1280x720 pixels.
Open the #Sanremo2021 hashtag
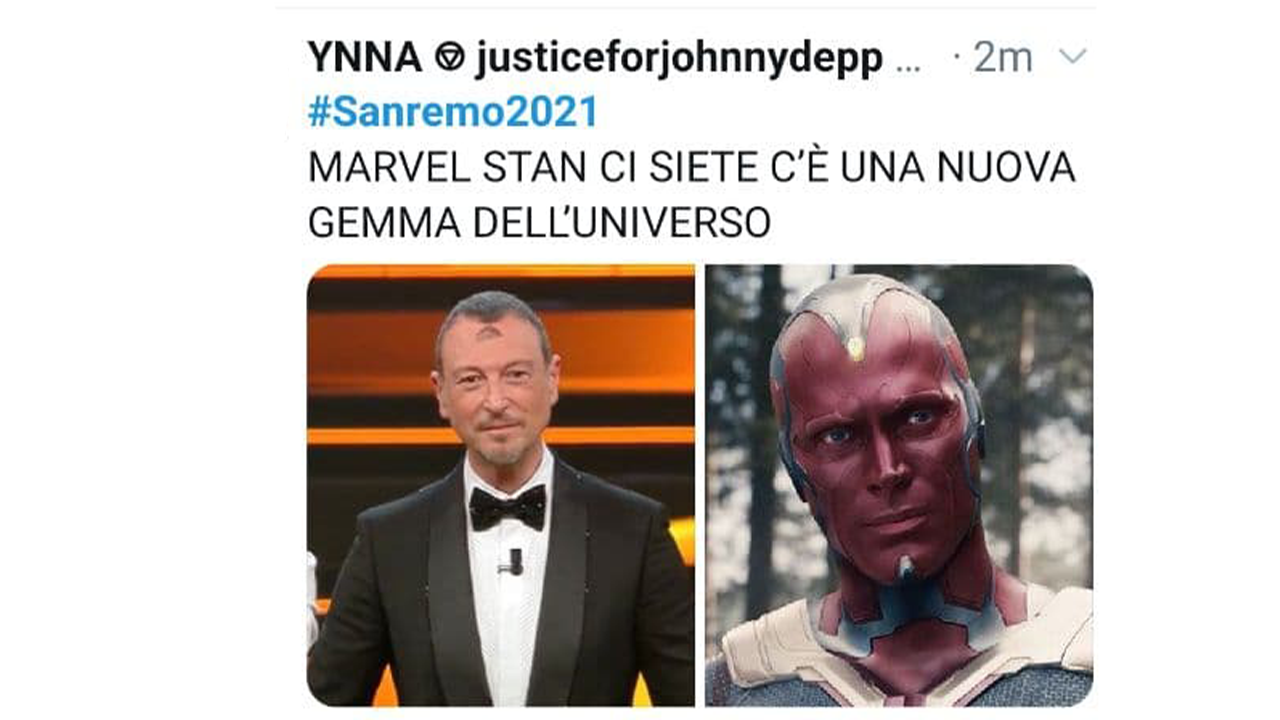tap(453, 112)
